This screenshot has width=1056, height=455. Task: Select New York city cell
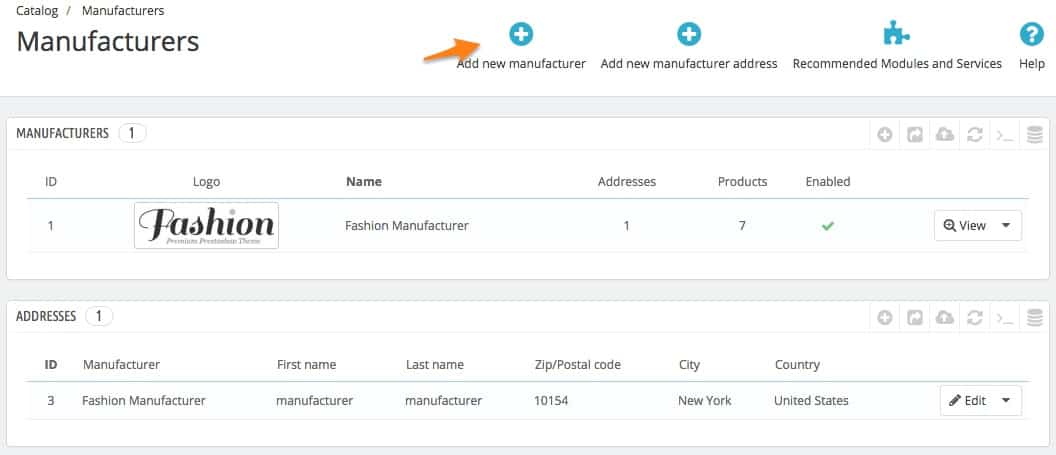[x=704, y=400]
